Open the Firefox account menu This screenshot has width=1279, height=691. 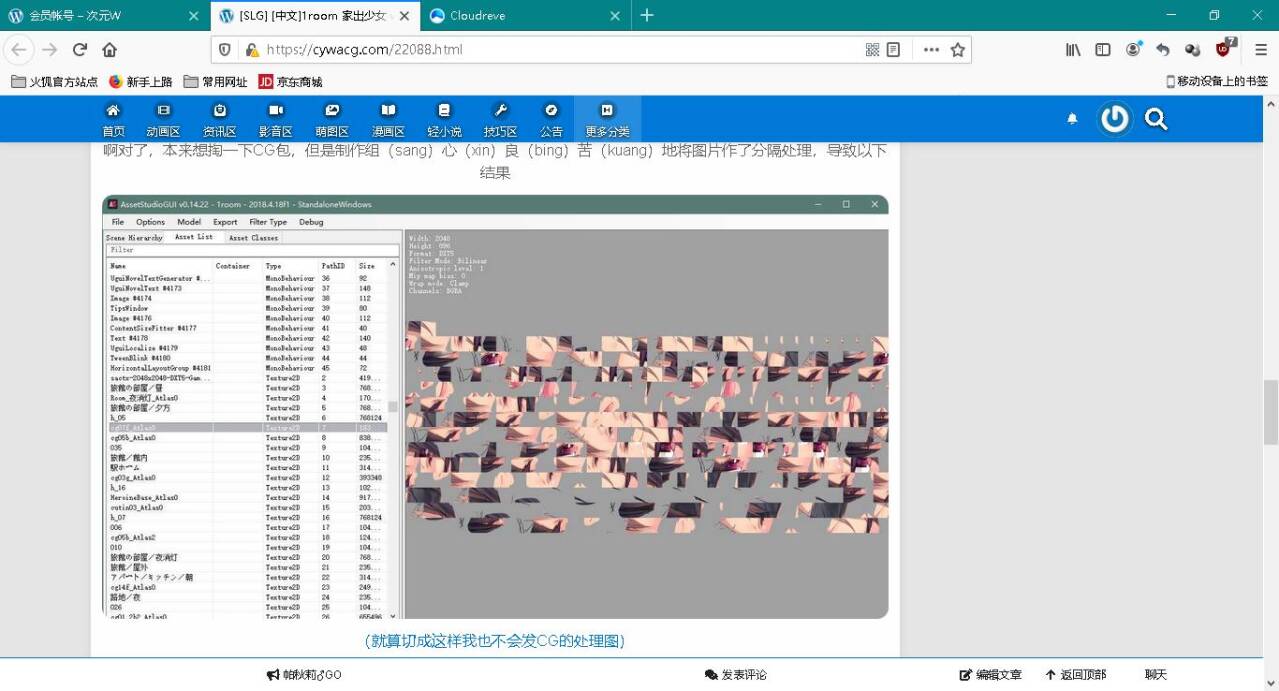[1133, 50]
